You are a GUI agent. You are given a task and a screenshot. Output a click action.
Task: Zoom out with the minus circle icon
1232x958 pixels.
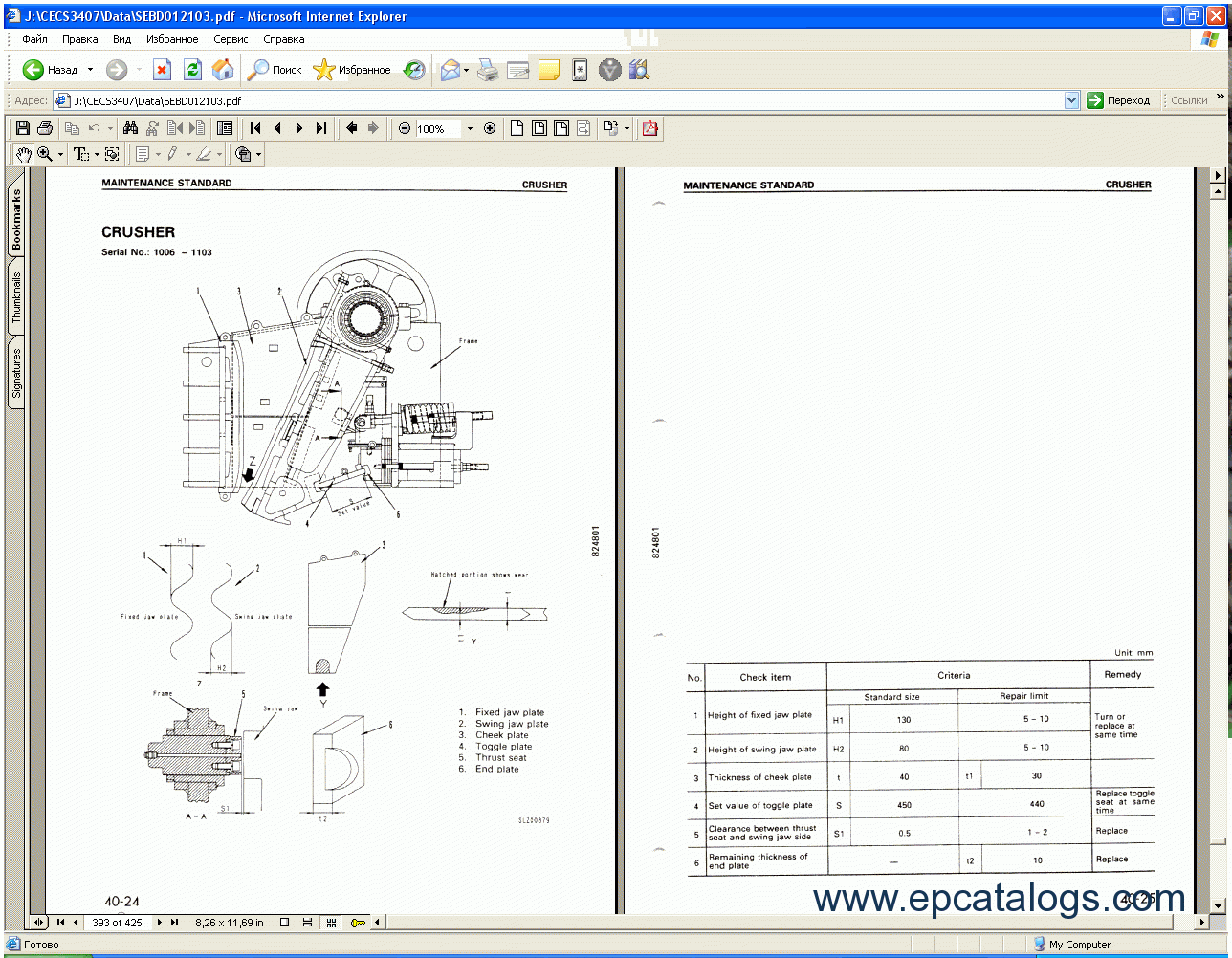[405, 128]
